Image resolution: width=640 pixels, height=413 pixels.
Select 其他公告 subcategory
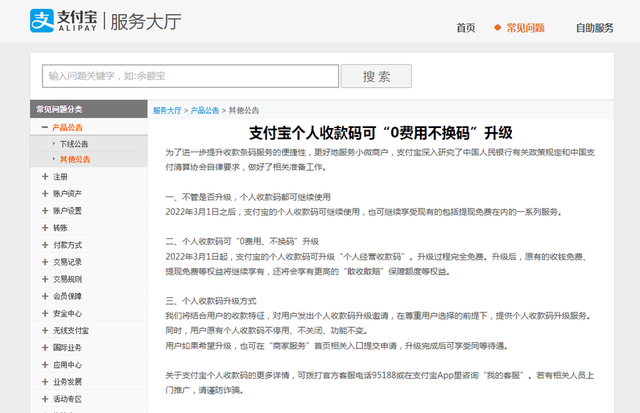(75, 159)
